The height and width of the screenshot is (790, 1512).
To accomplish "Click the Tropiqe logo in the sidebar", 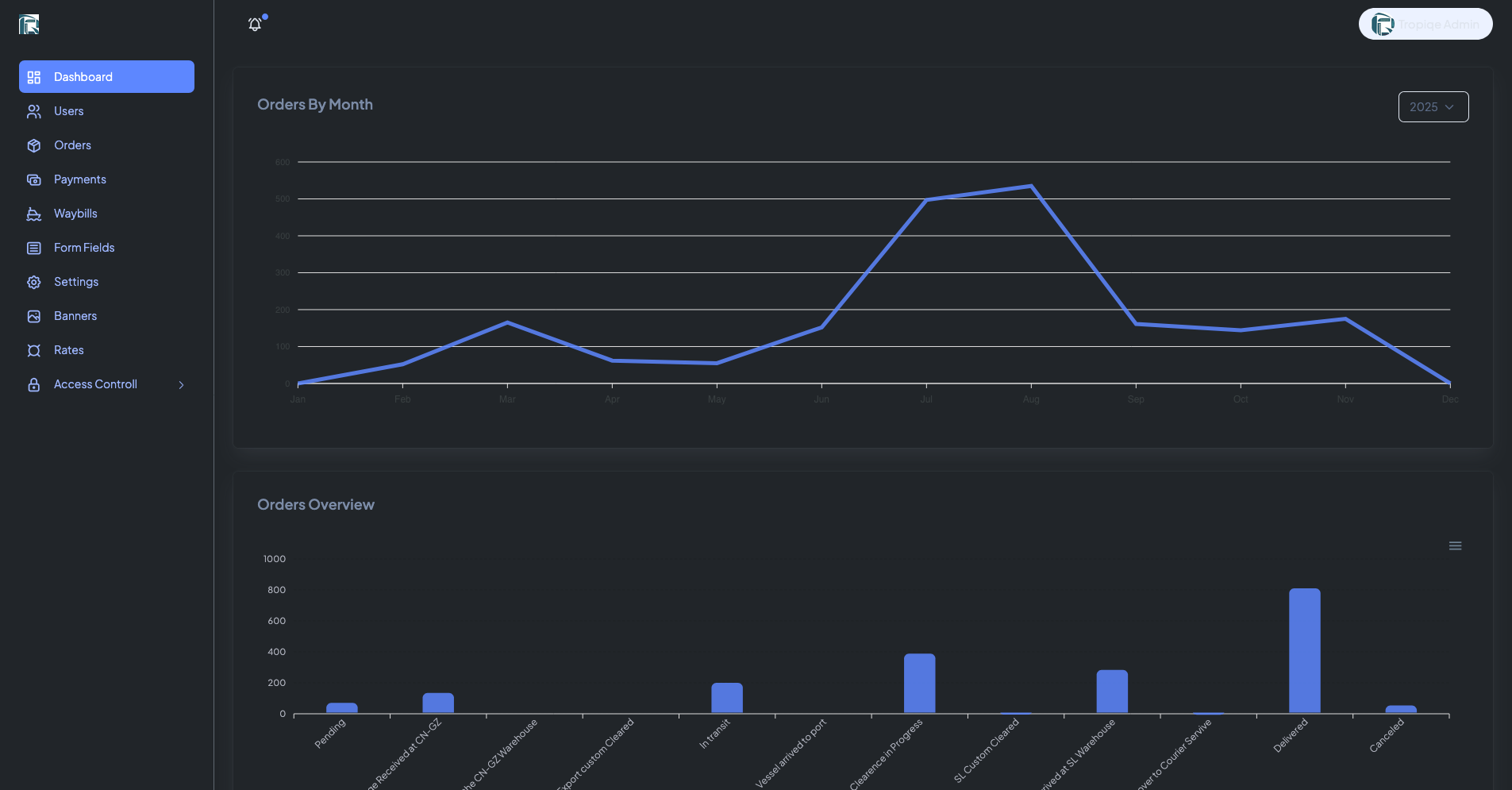I will point(29,25).
